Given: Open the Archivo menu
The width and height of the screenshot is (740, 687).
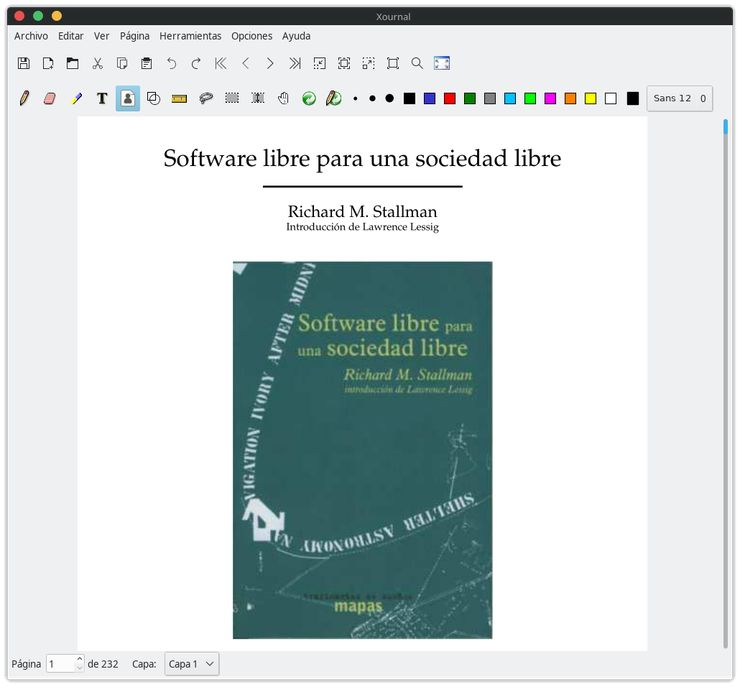Looking at the screenshot, I should tap(31, 36).
